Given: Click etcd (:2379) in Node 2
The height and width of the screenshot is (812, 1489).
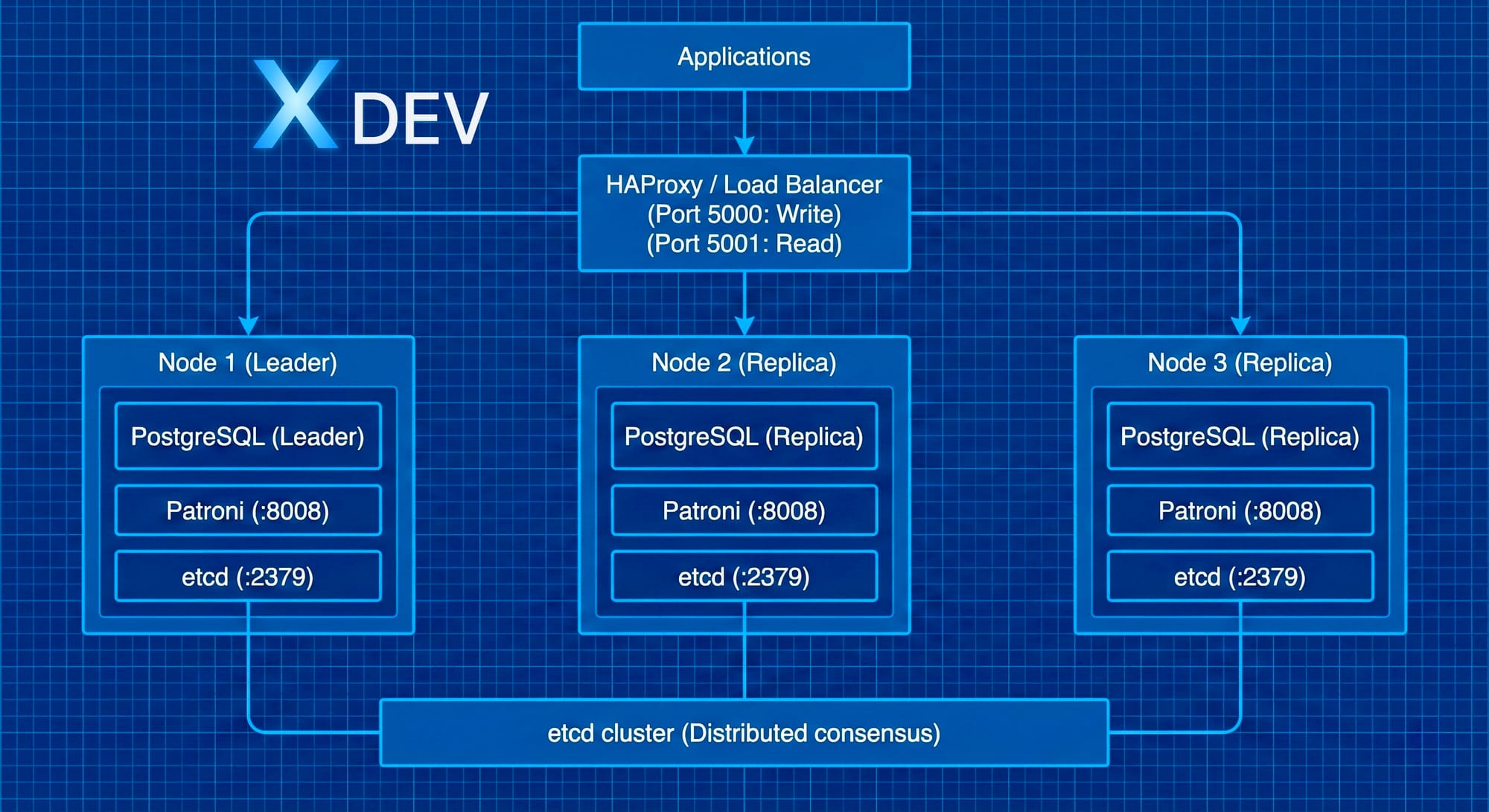Looking at the screenshot, I should pos(744,577).
